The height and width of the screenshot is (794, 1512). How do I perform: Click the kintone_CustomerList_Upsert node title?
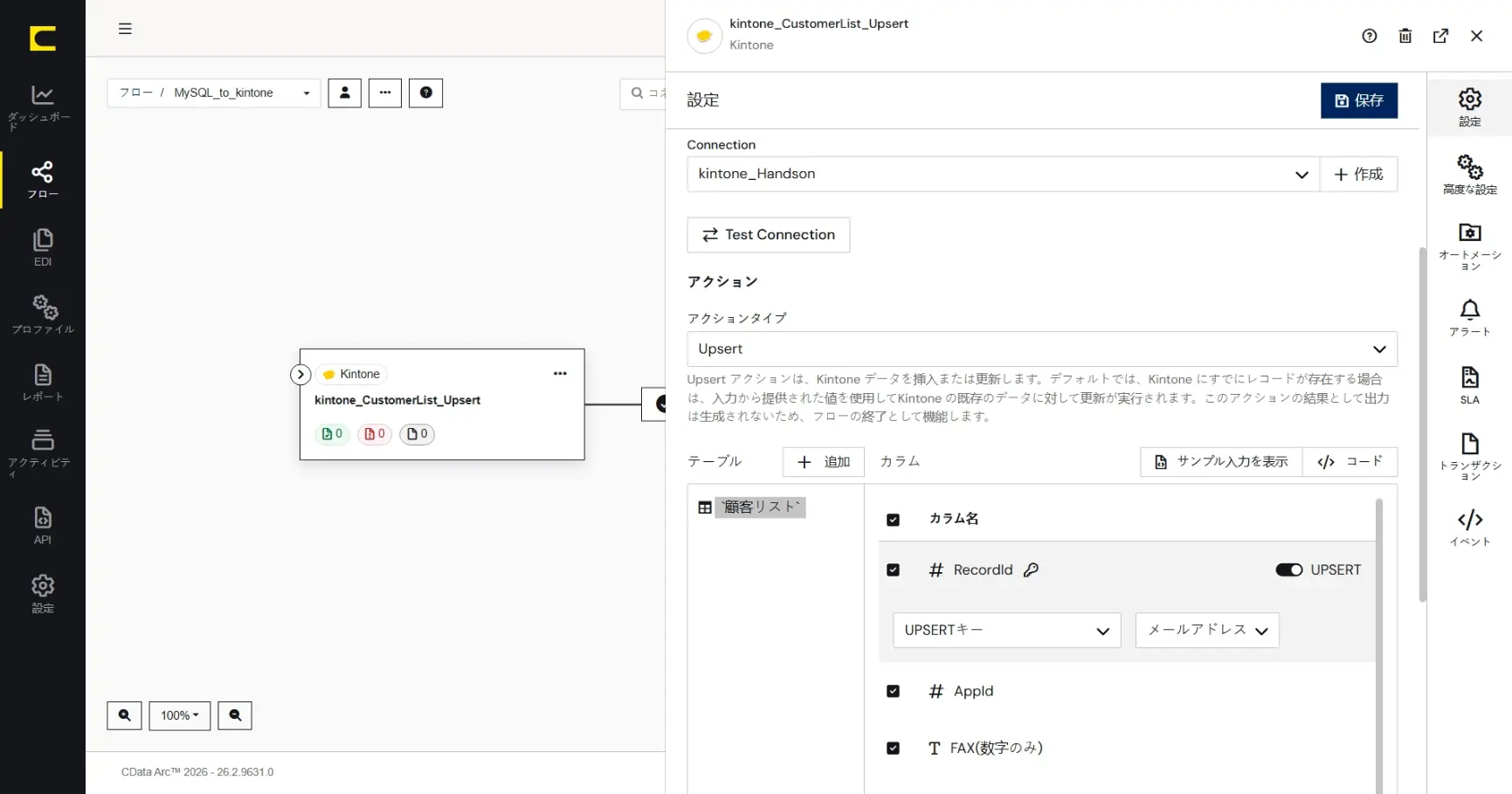pos(397,400)
